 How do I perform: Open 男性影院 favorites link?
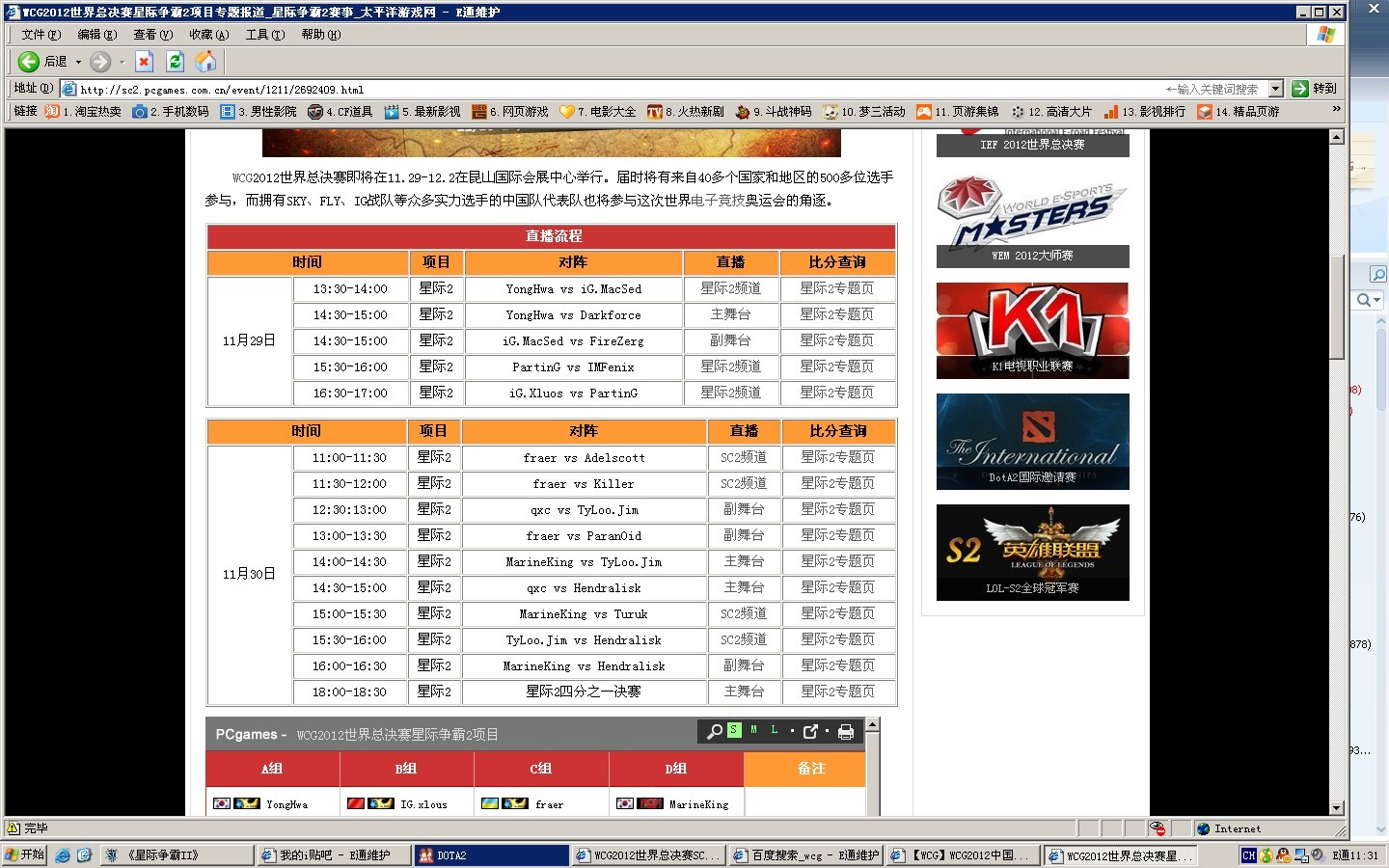tap(259, 112)
